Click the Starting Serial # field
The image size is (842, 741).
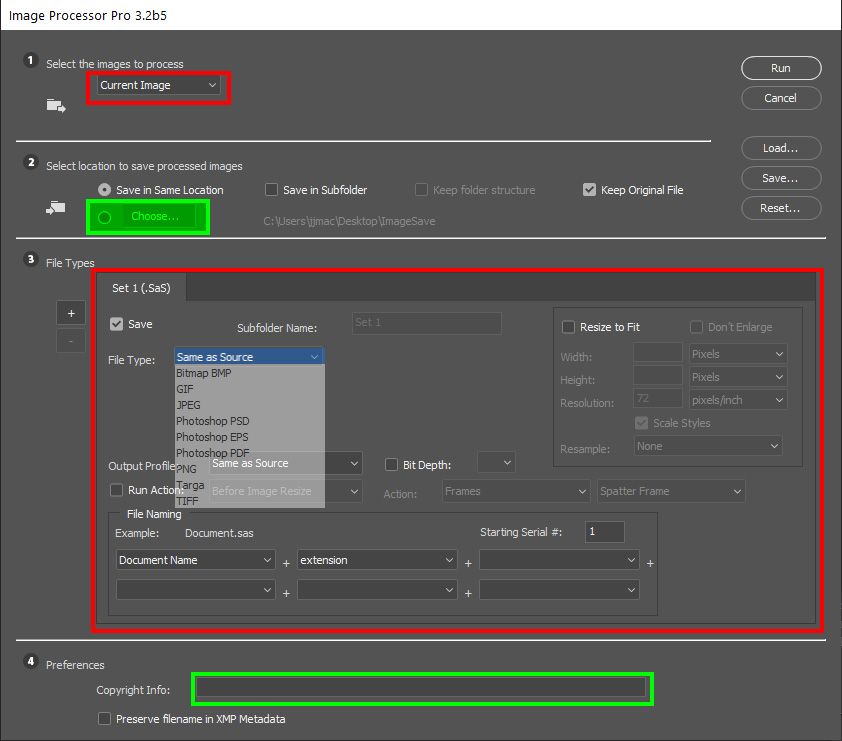coord(605,532)
